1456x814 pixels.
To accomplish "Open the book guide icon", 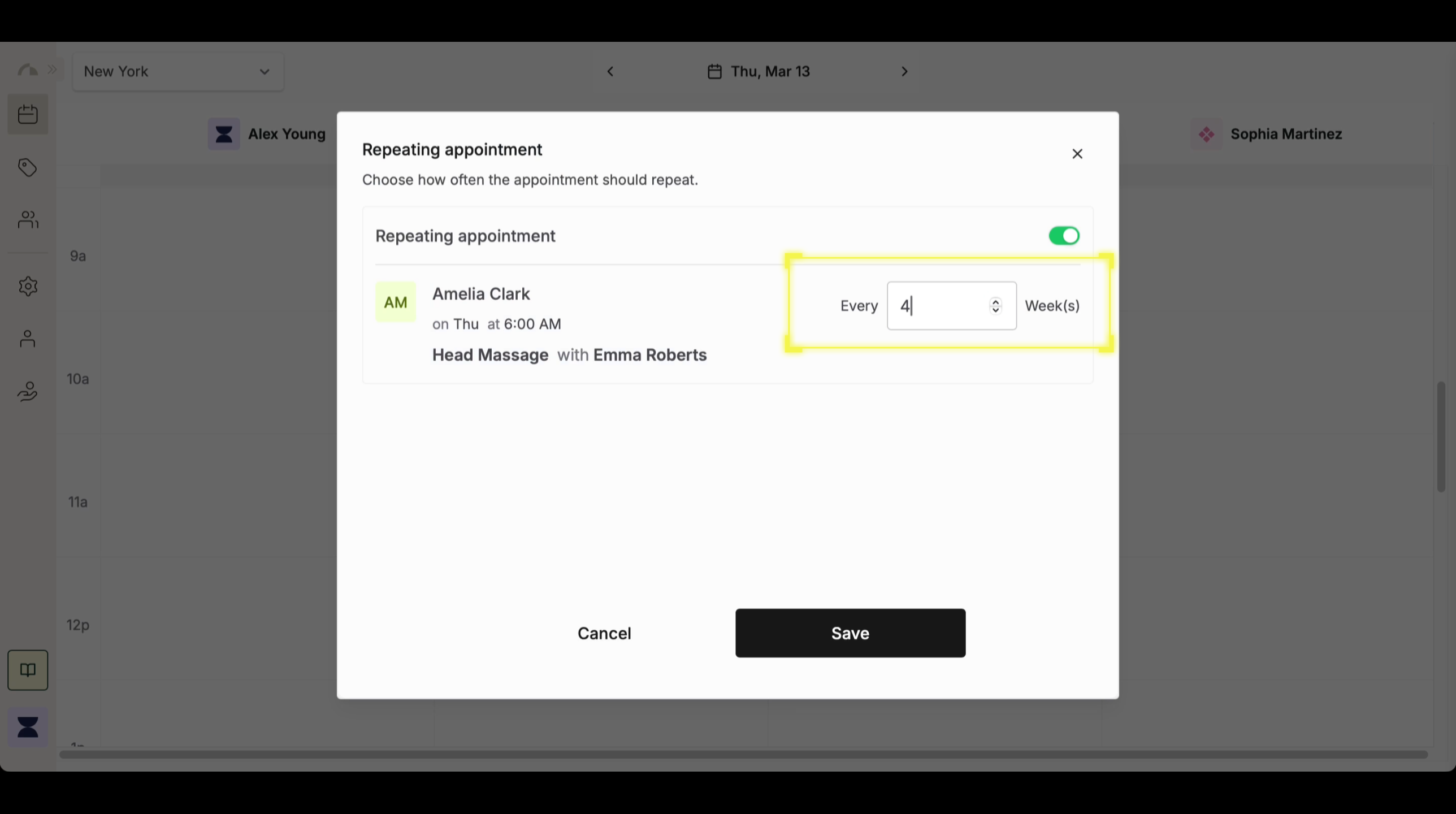I will [x=27, y=670].
